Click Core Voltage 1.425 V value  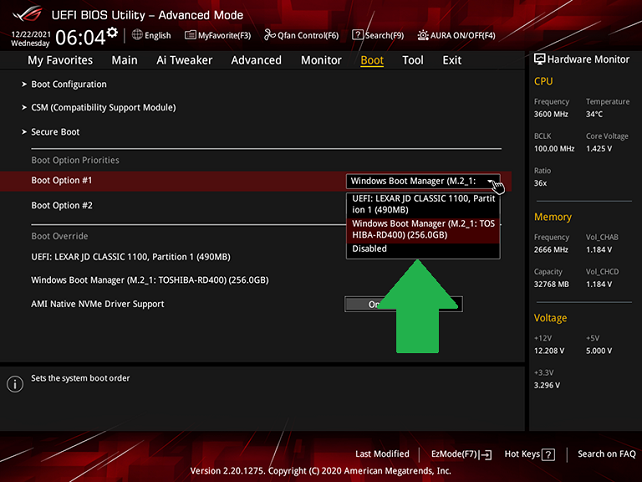click(599, 149)
